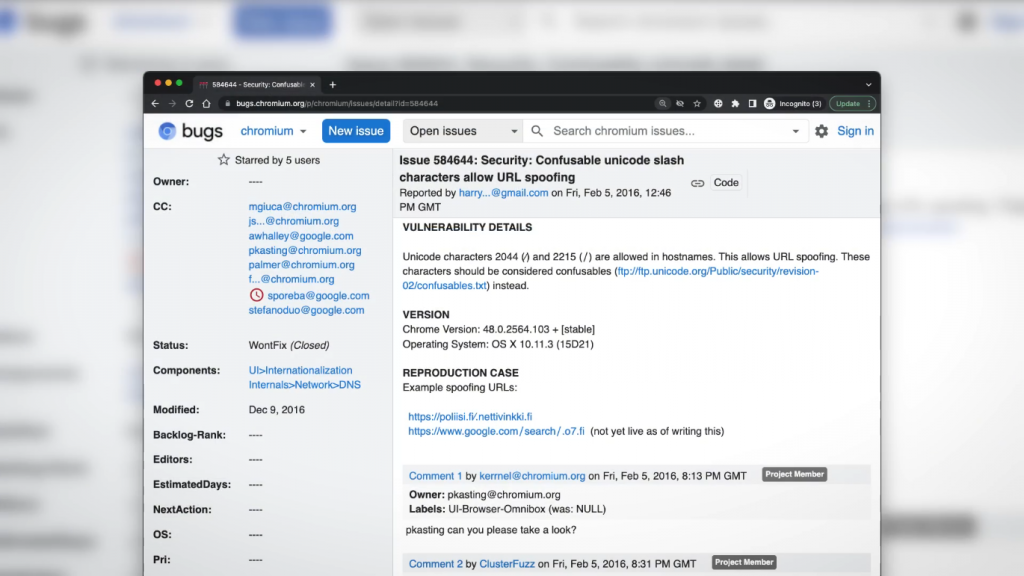Image resolution: width=1024 pixels, height=576 pixels.
Task: Close the 584644 Security tab
Action: (312, 85)
